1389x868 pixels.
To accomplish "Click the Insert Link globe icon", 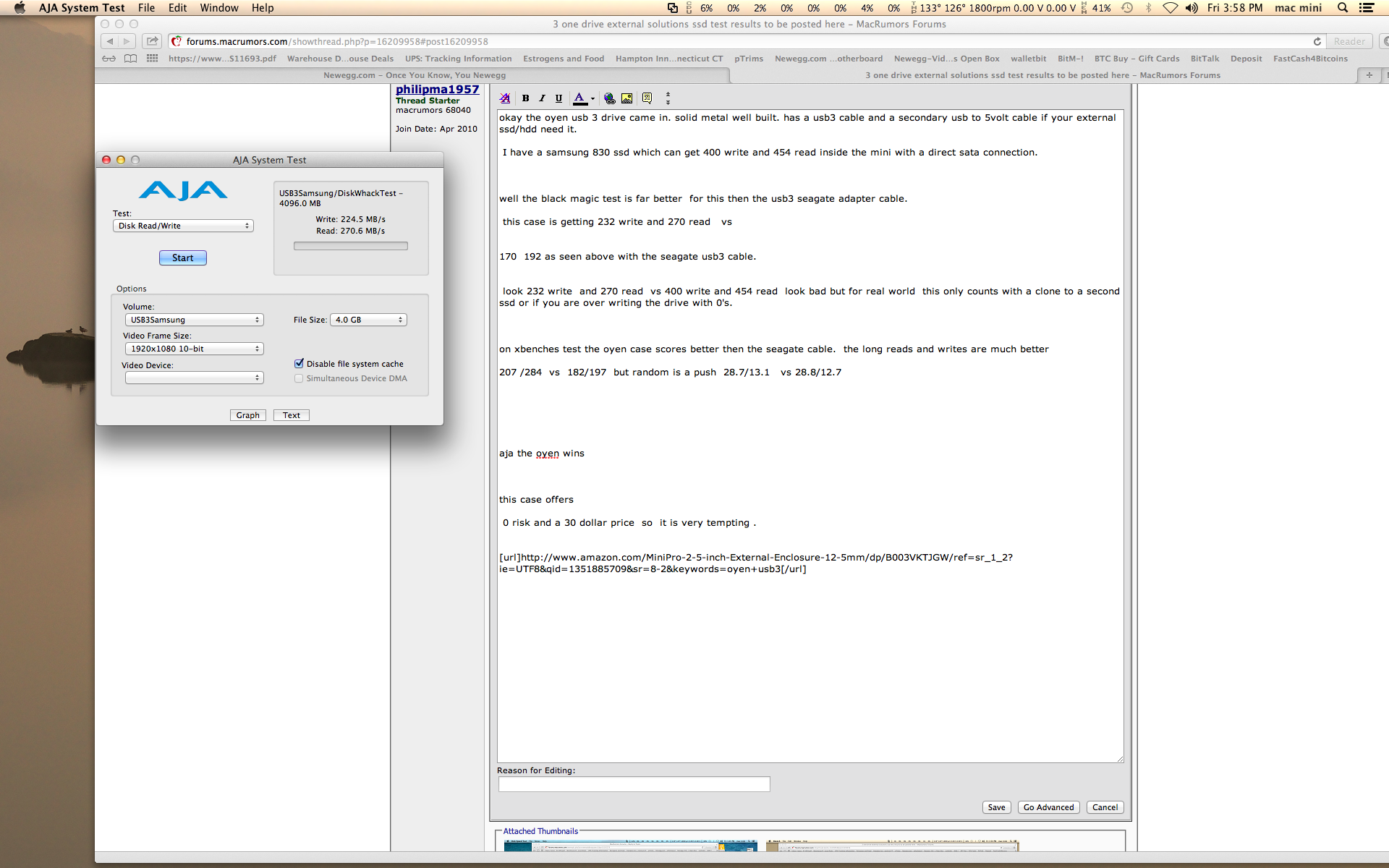I will (610, 98).
